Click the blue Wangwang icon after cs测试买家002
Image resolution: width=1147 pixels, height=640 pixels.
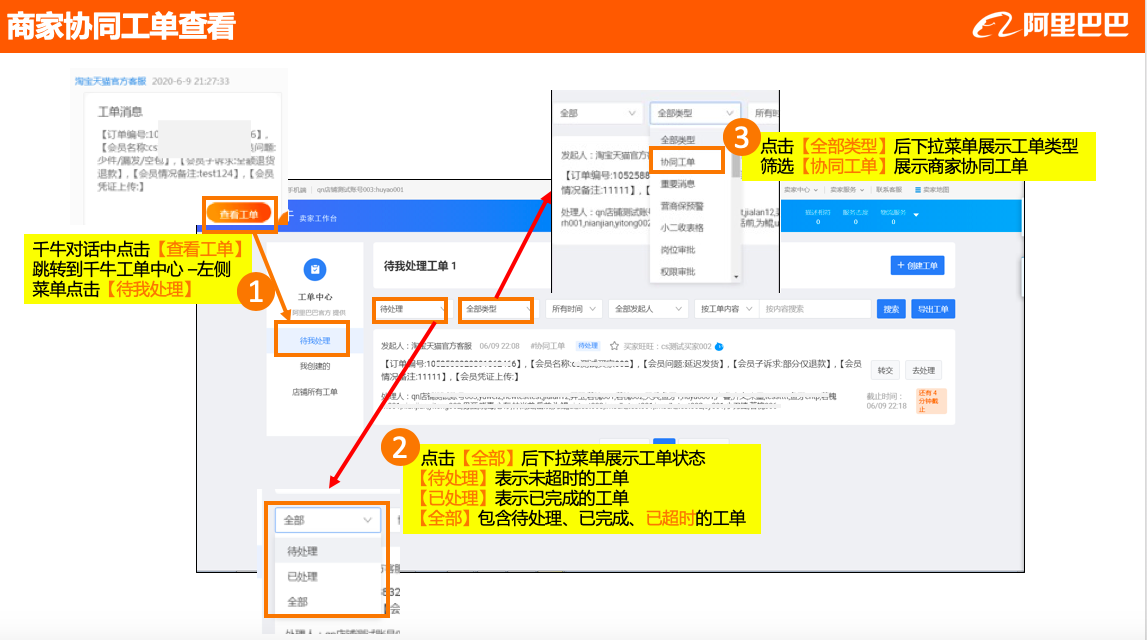[719, 347]
